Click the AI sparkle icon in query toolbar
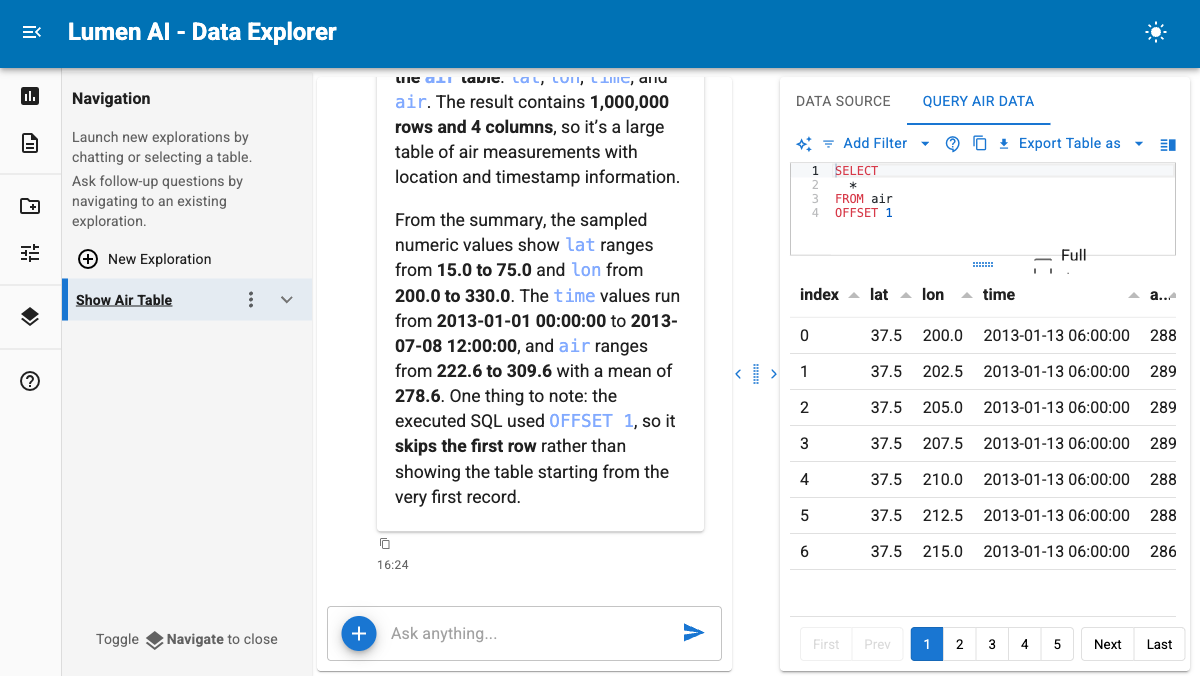This screenshot has width=1200, height=676. pyautogui.click(x=804, y=144)
